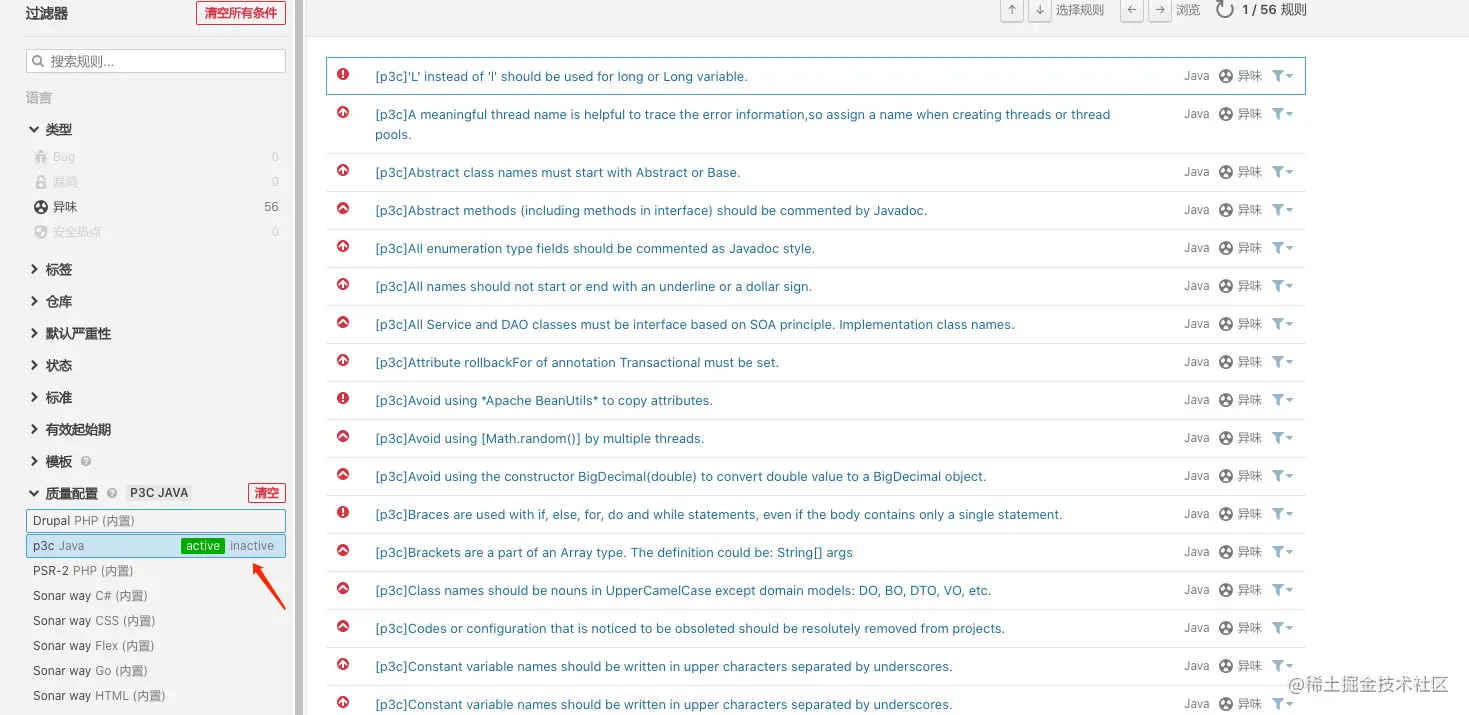Viewport: 1469px width, 715px height.
Task: Click the code smell icon in the Abstract class names row
Action: pos(1226,172)
